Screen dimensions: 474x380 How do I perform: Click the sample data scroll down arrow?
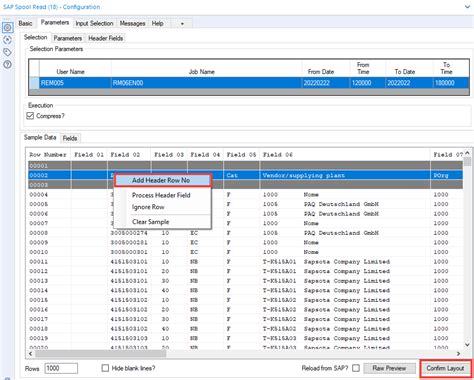(467, 345)
